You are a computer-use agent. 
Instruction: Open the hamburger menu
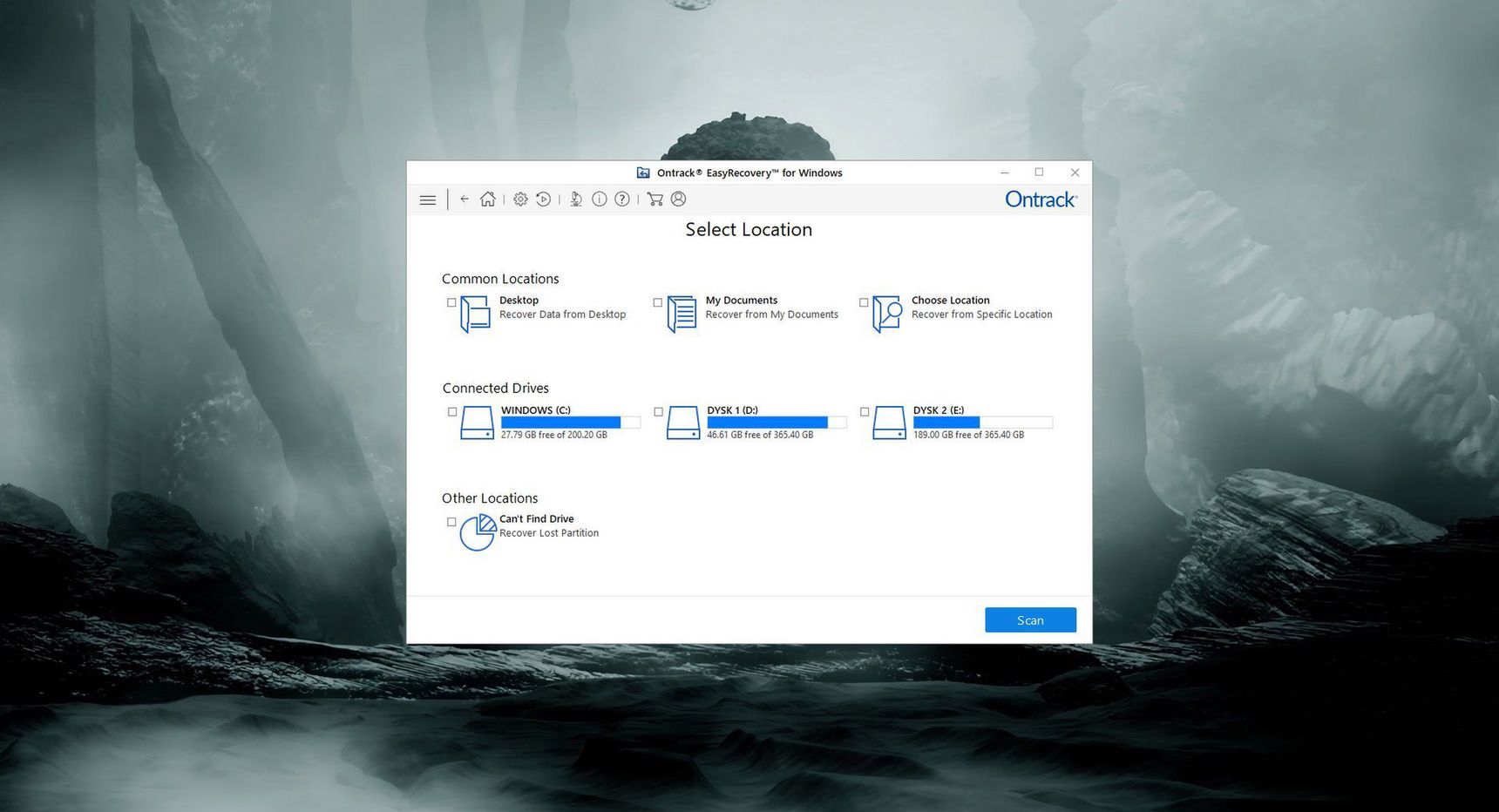(x=428, y=200)
